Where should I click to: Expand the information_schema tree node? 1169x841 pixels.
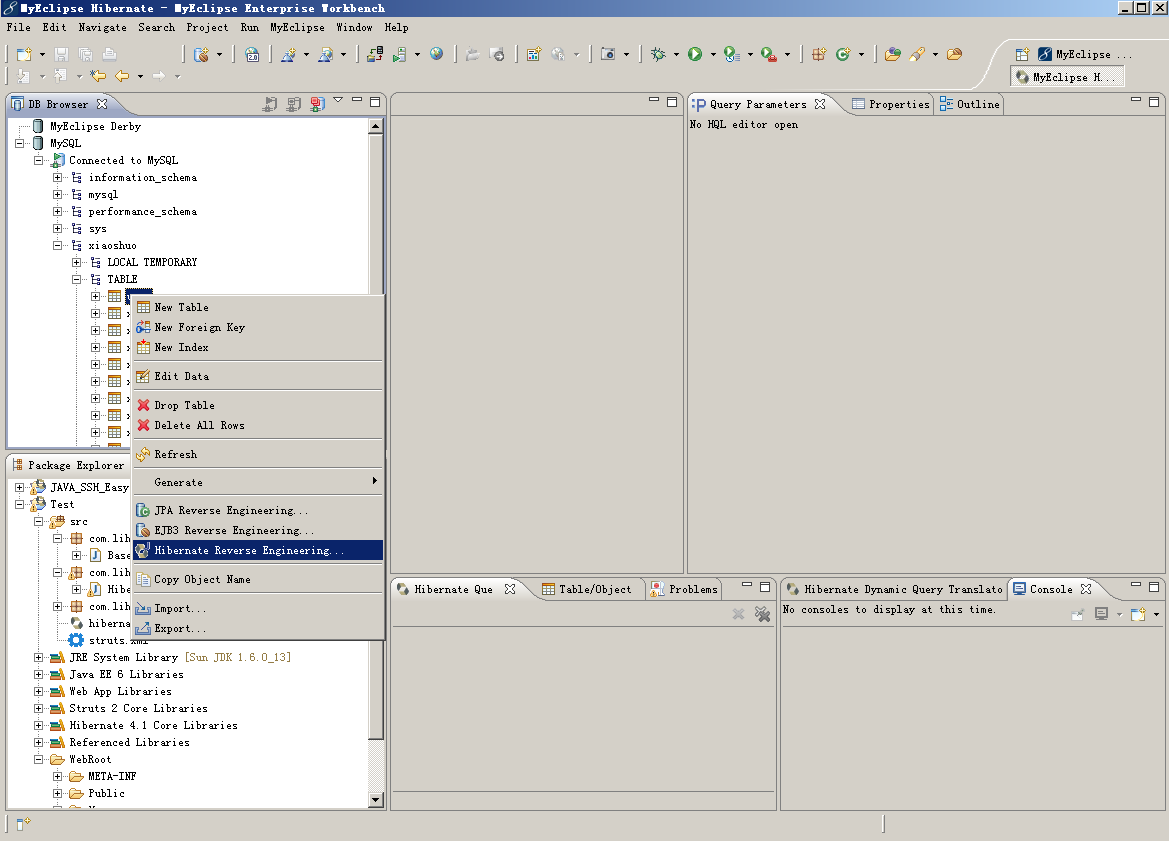tap(58, 177)
